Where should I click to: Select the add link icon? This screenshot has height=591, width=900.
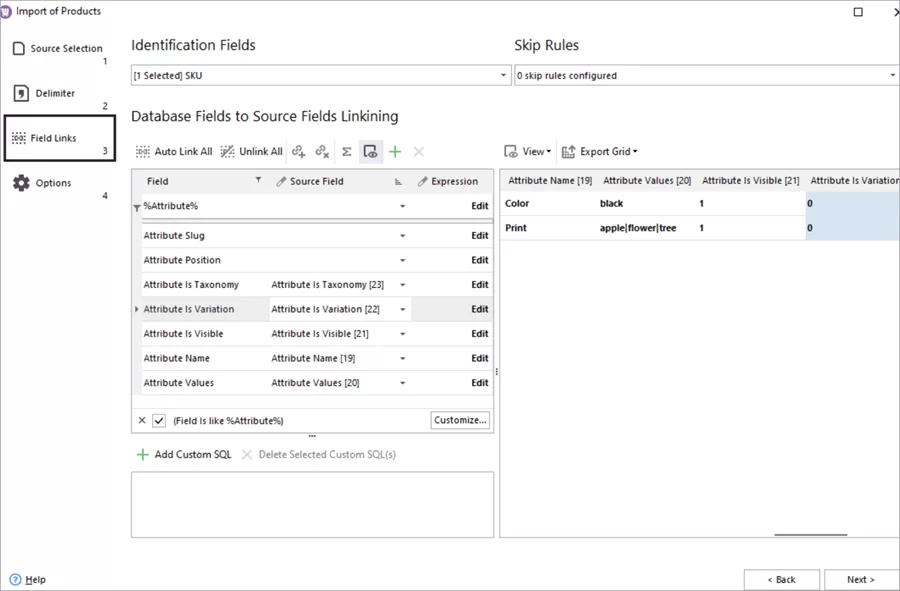299,152
